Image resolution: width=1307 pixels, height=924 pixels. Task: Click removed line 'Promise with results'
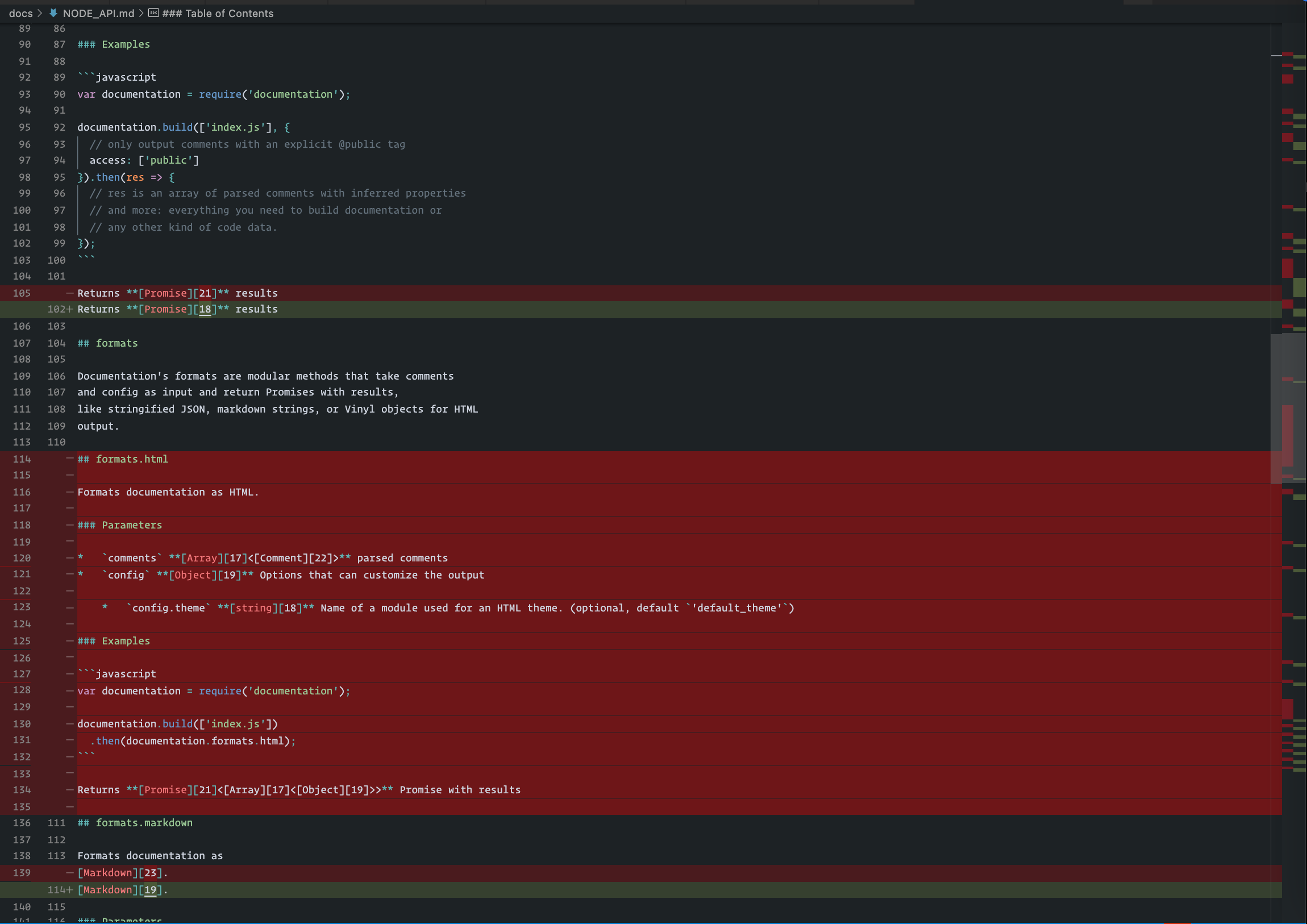[299, 790]
